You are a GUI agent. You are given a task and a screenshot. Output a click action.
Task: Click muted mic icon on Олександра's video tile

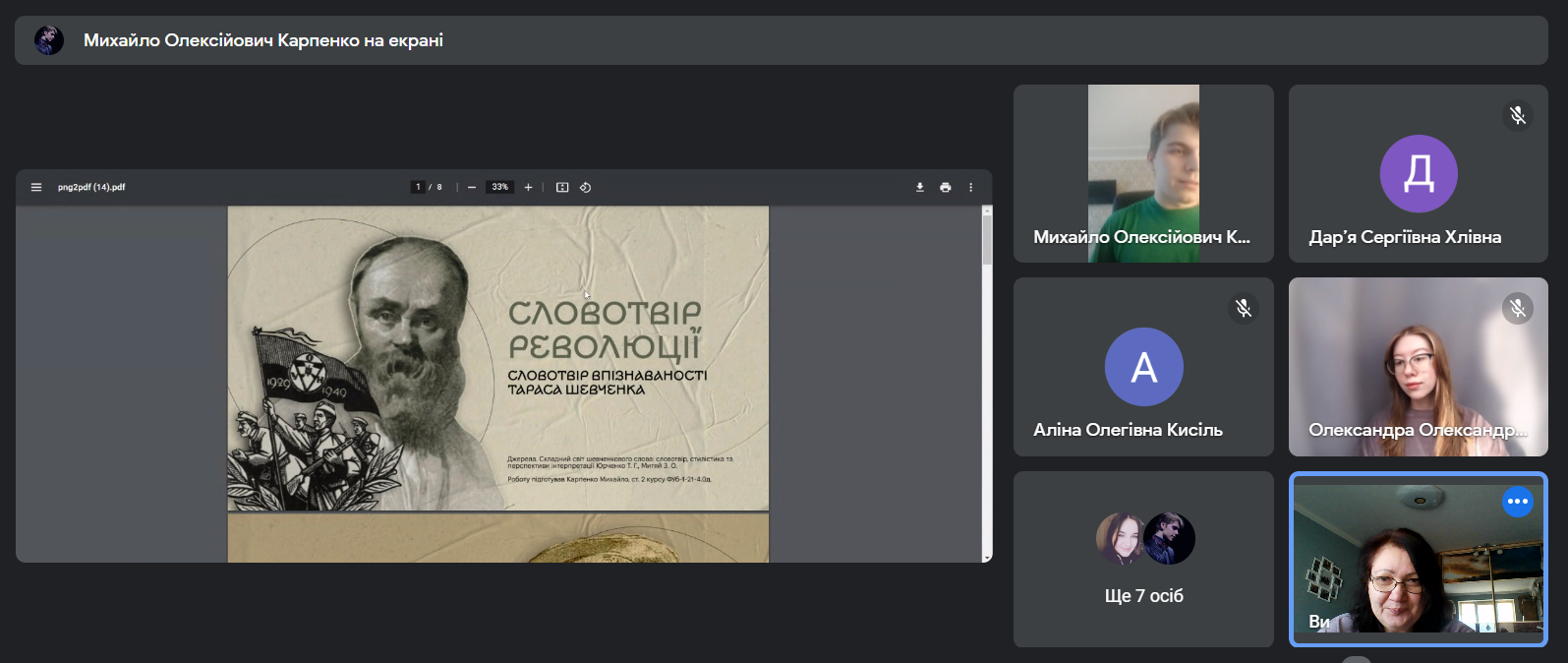[x=1518, y=309]
